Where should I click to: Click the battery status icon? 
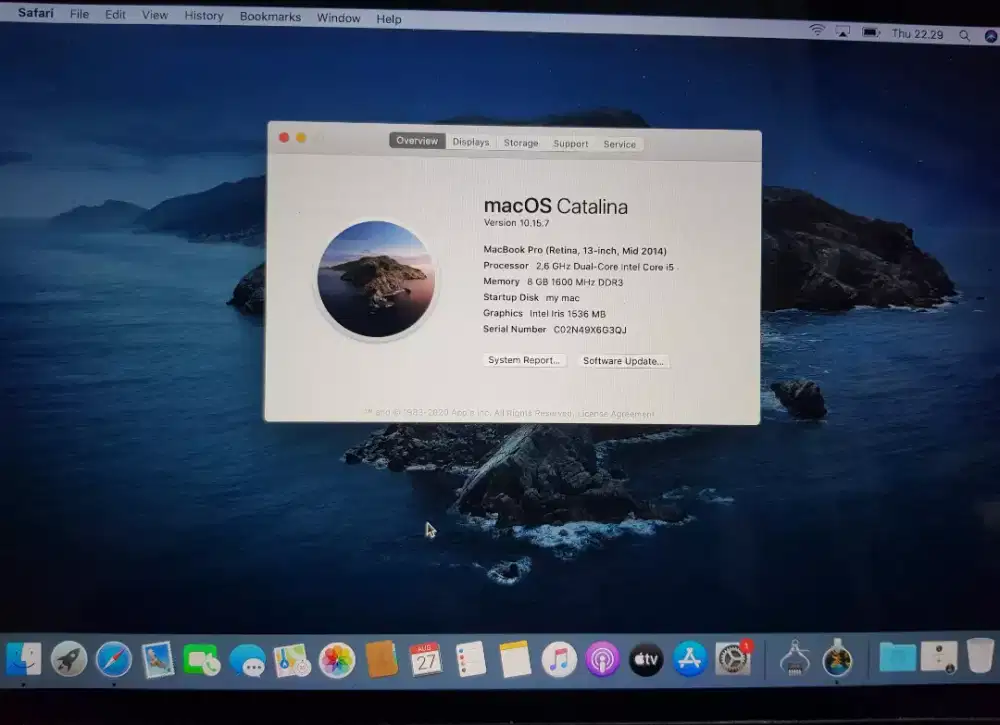point(871,32)
